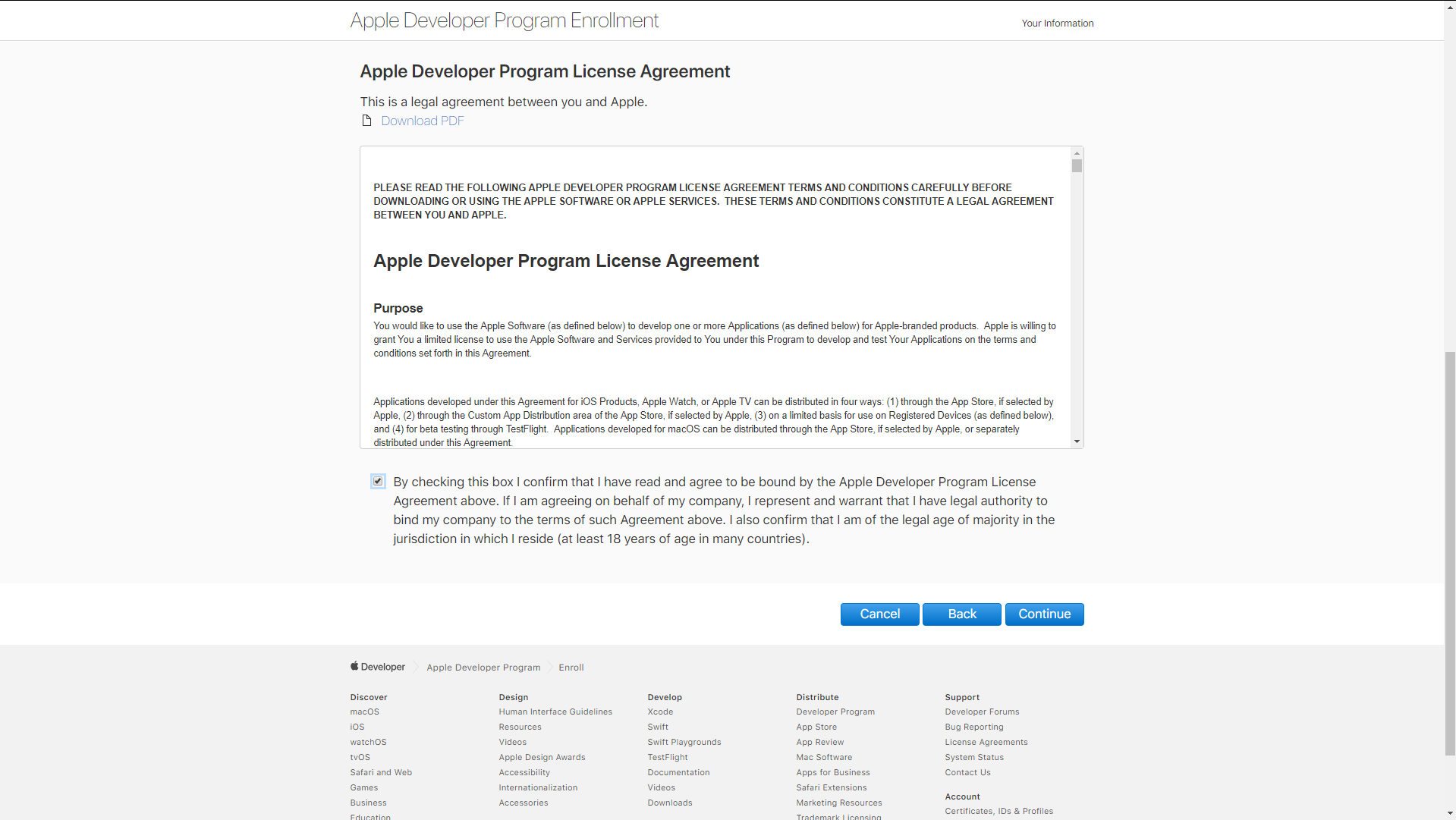Click the up arrow on the agreement scrollbar
This screenshot has width=1456, height=820.
click(1076, 152)
